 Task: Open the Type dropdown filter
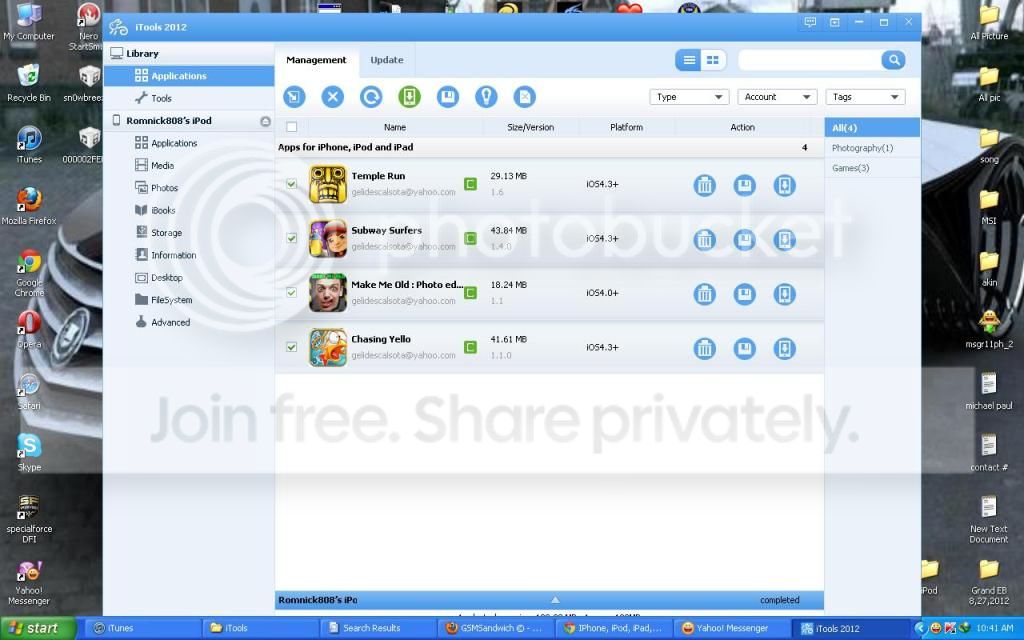tap(689, 97)
